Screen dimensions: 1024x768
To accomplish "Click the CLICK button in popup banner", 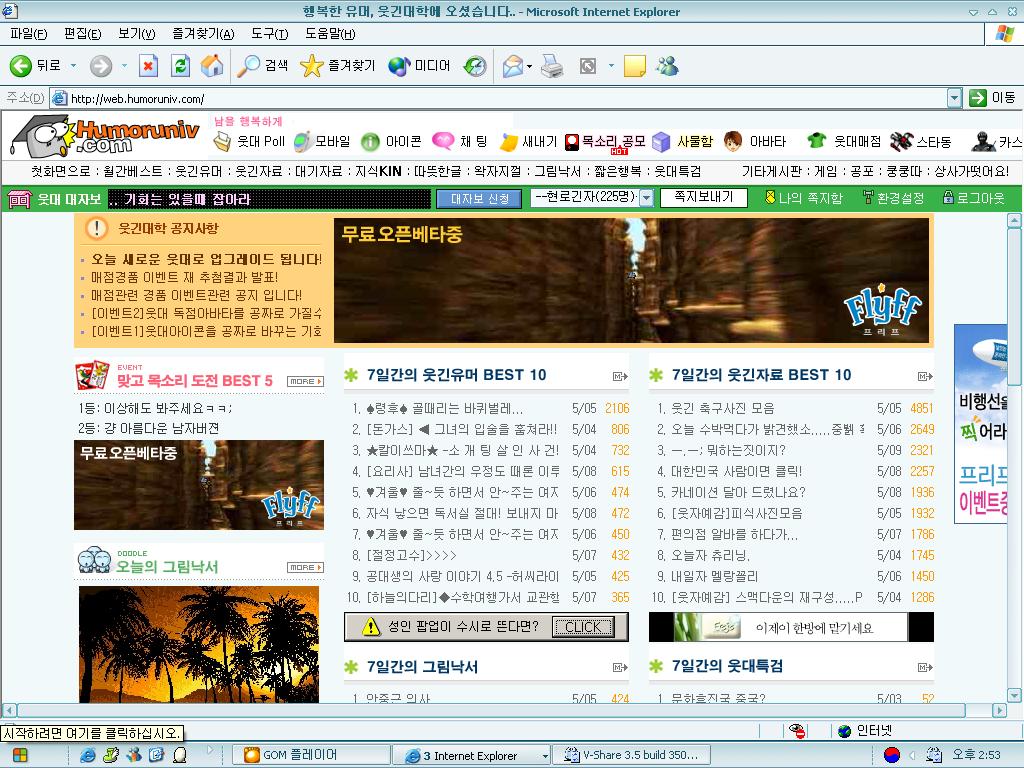I will coord(583,627).
